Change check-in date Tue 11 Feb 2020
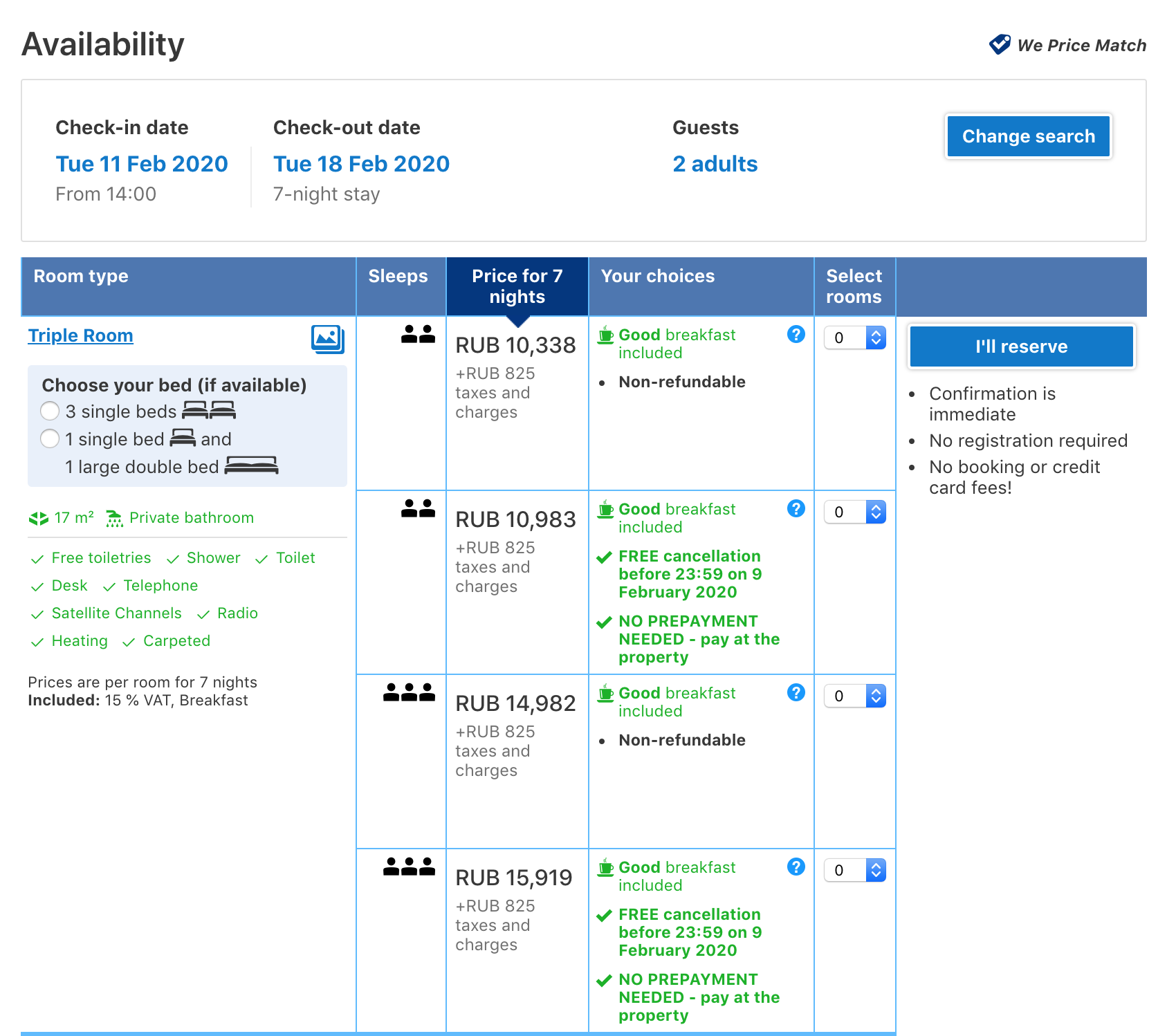The width and height of the screenshot is (1176, 1036). (142, 164)
